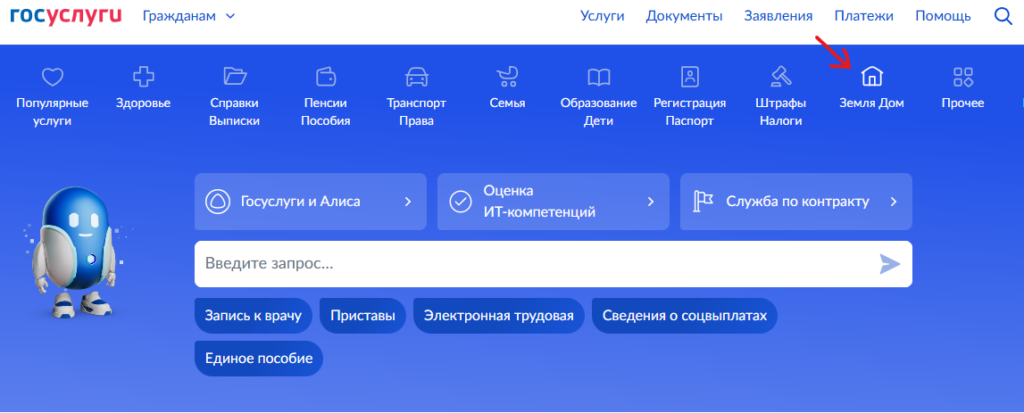Click the heart icon for Популярные услуги
This screenshot has width=1024, height=413.
pyautogui.click(x=52, y=77)
